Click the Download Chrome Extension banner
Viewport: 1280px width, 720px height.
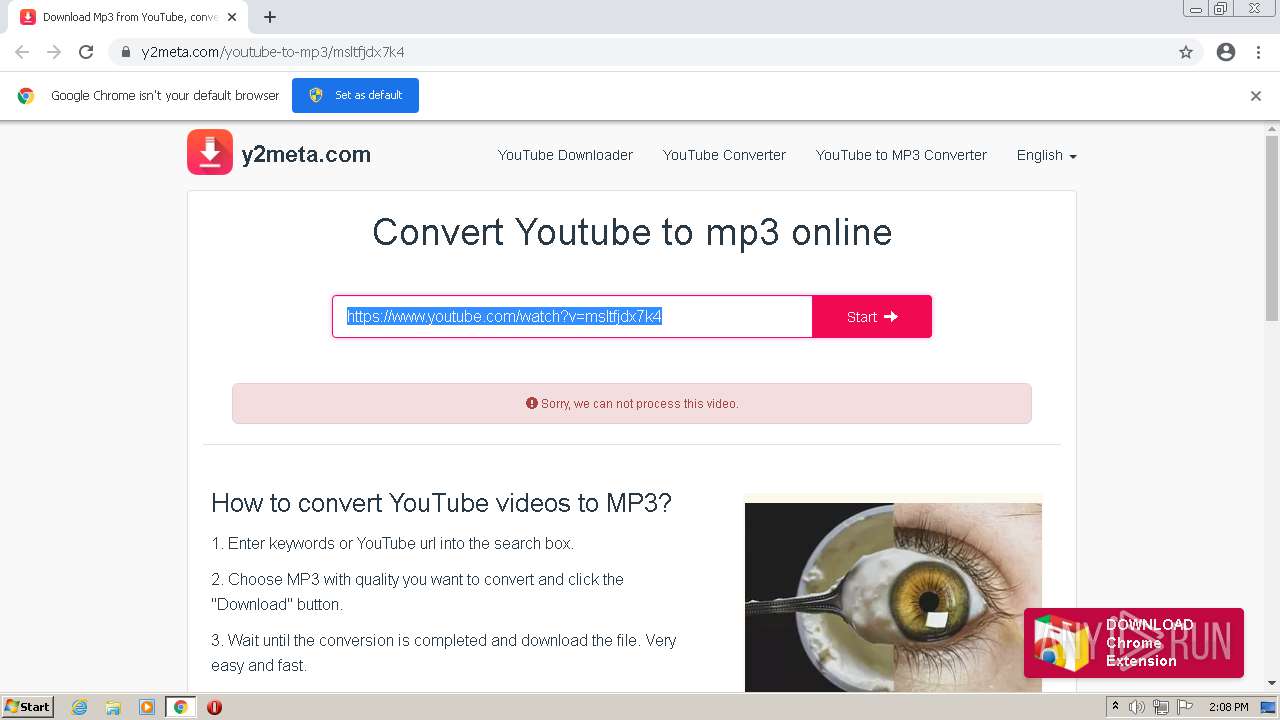(x=1134, y=643)
